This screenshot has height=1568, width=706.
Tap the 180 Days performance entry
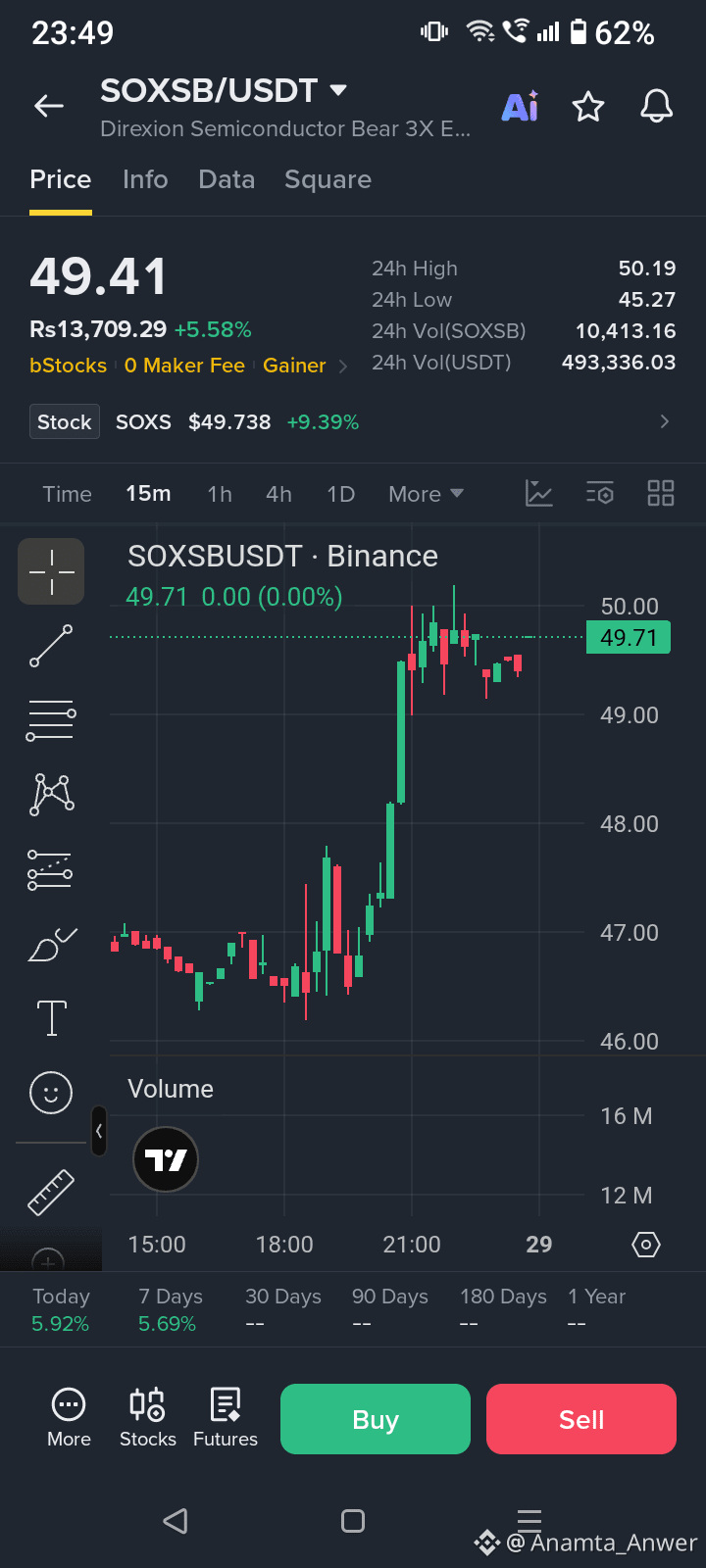[503, 1310]
